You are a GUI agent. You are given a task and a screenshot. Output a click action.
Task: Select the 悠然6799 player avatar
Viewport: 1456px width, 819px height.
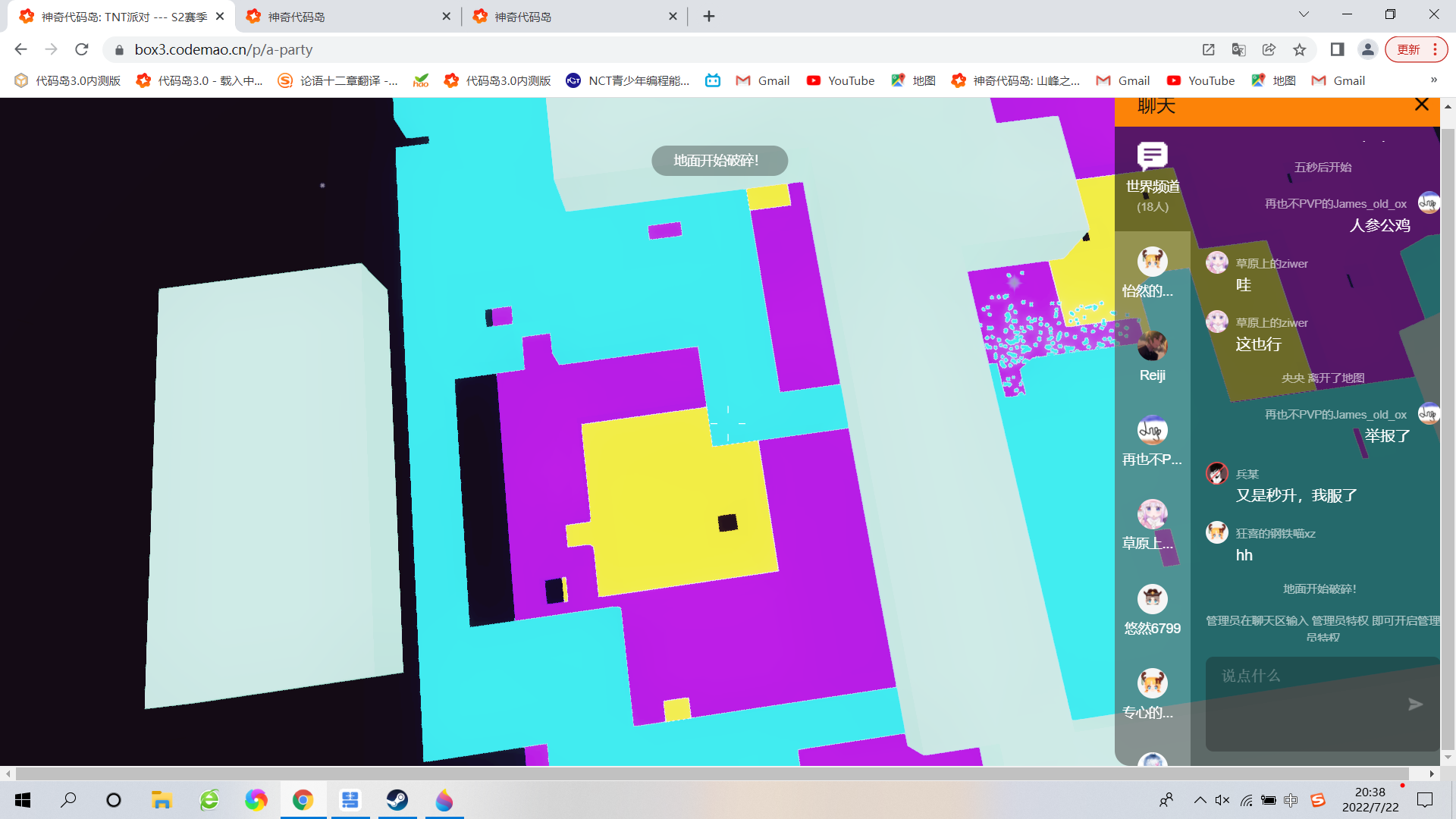click(x=1152, y=599)
